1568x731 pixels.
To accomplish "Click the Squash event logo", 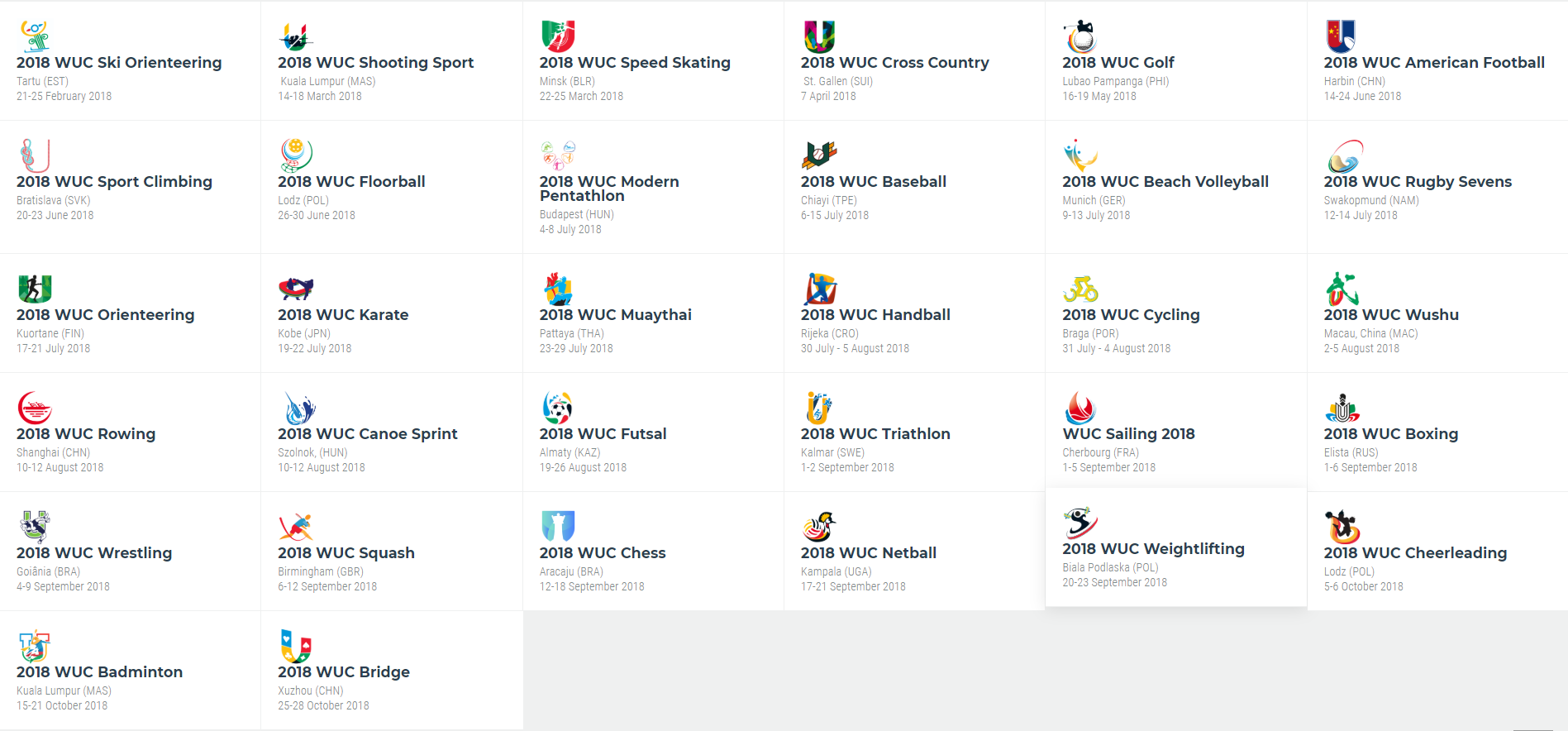I will [x=296, y=527].
